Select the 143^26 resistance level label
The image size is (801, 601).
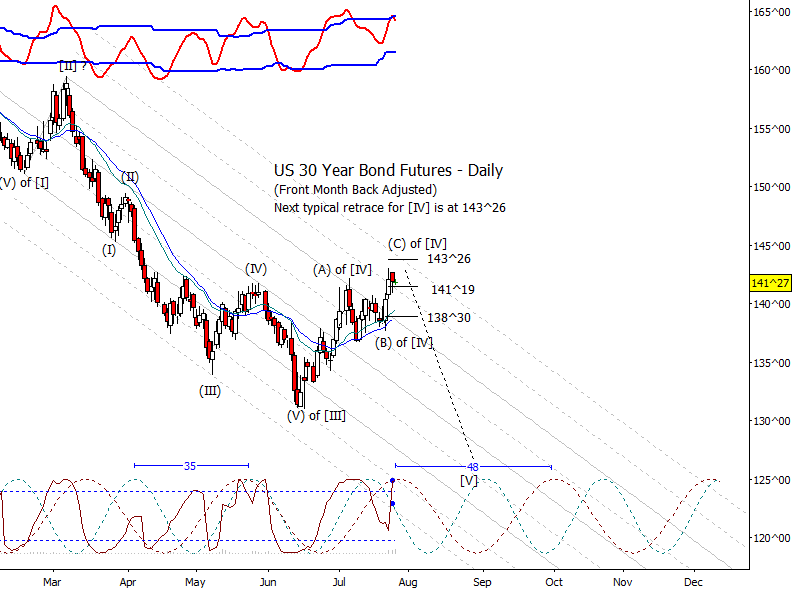[x=449, y=259]
